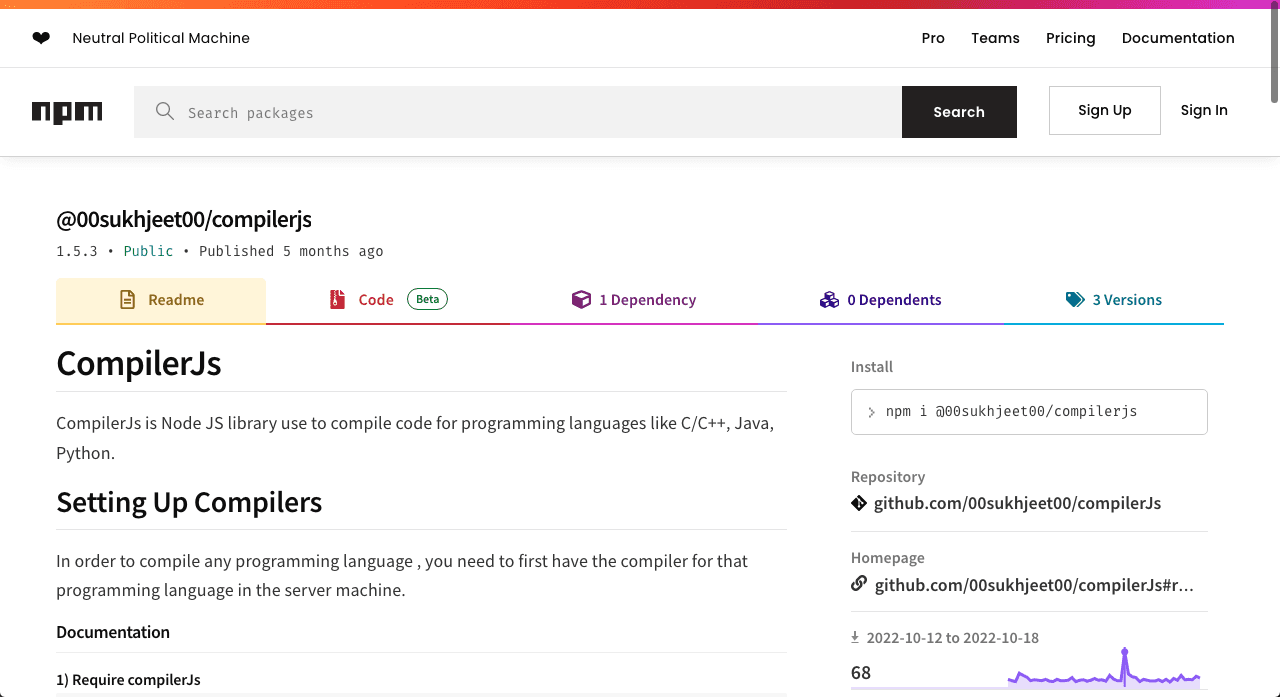Image resolution: width=1280 pixels, height=697 pixels.
Task: Open the Readme tab
Action: coord(161,300)
